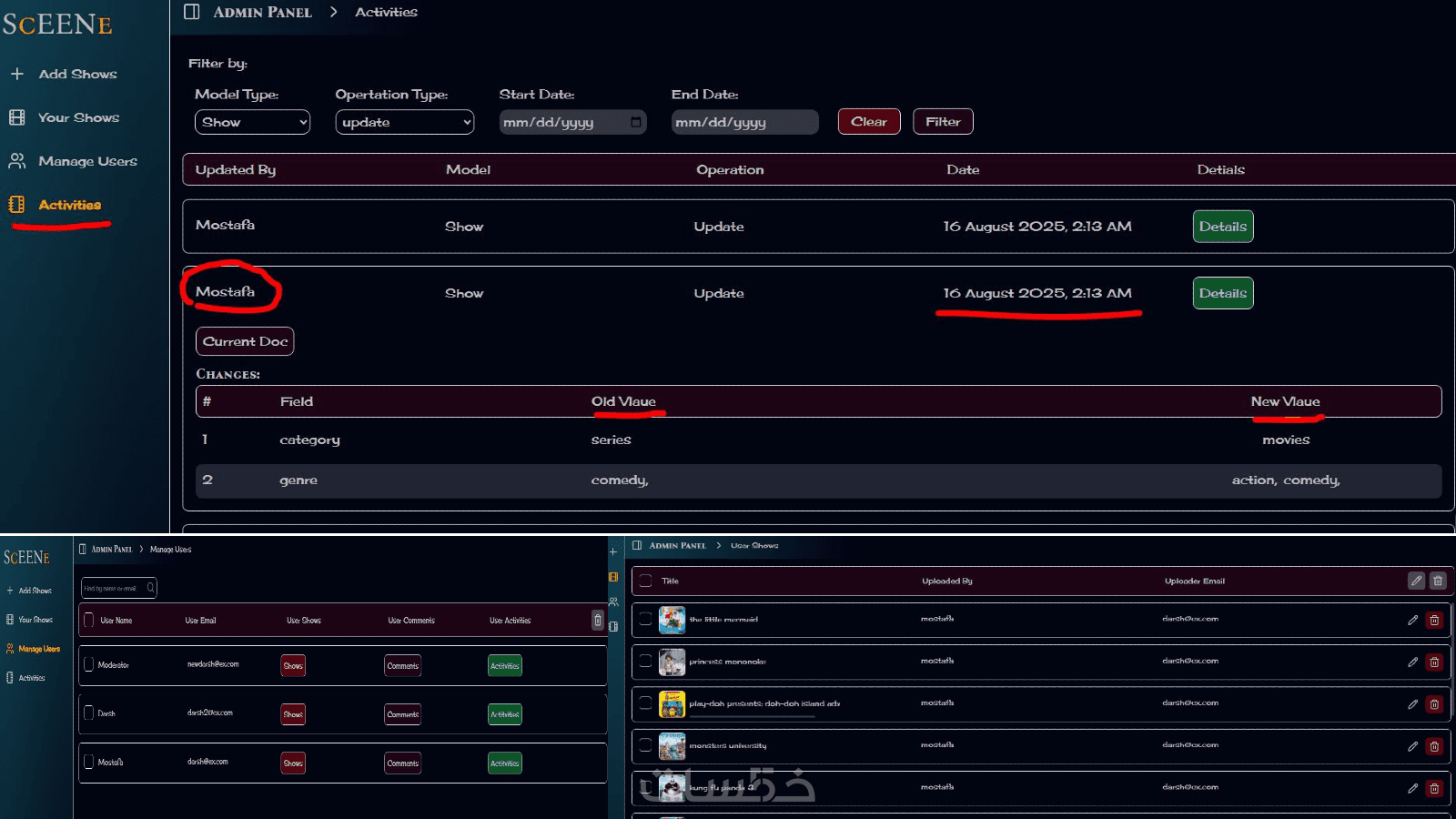Open Activities for the Mostafa user
The height and width of the screenshot is (819, 1456).
click(505, 763)
